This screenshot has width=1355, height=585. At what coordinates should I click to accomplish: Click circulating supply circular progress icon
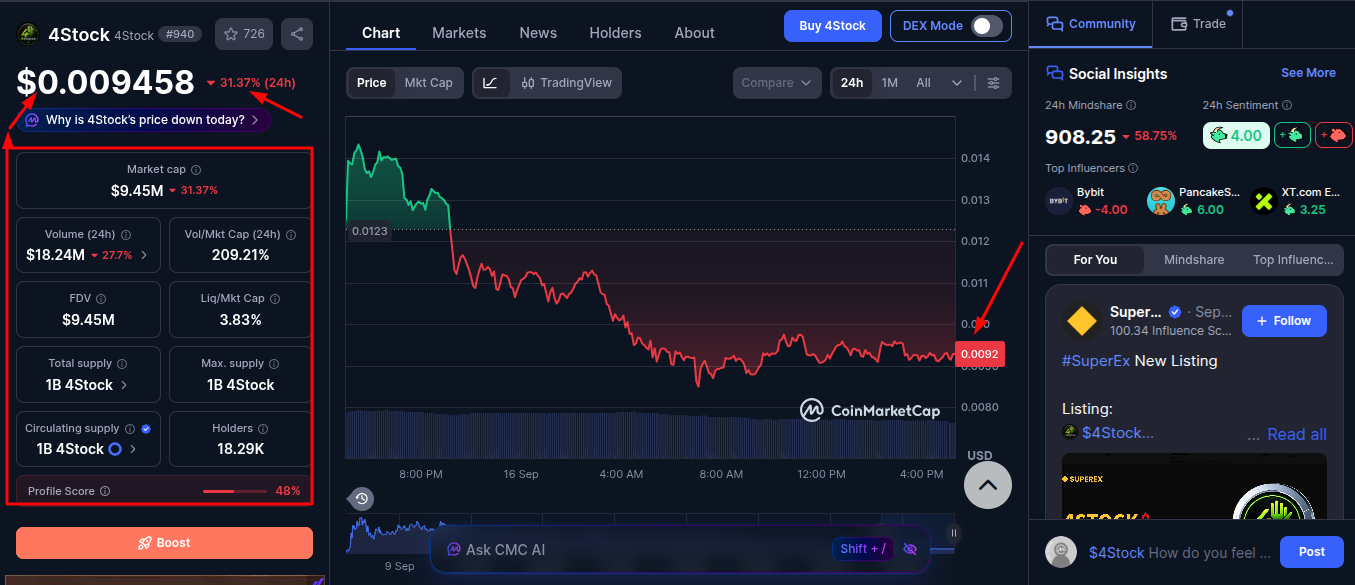tap(115, 449)
